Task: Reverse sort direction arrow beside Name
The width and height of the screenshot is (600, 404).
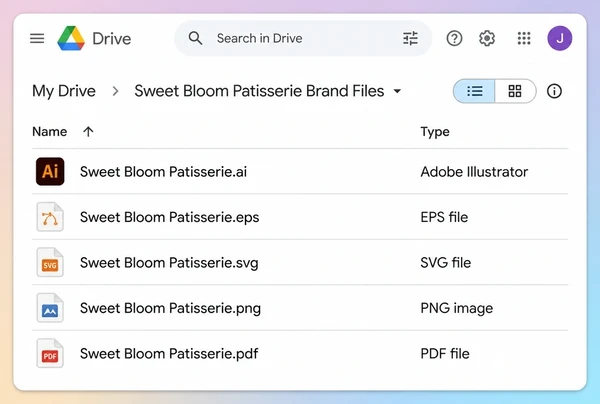Action: click(88, 132)
